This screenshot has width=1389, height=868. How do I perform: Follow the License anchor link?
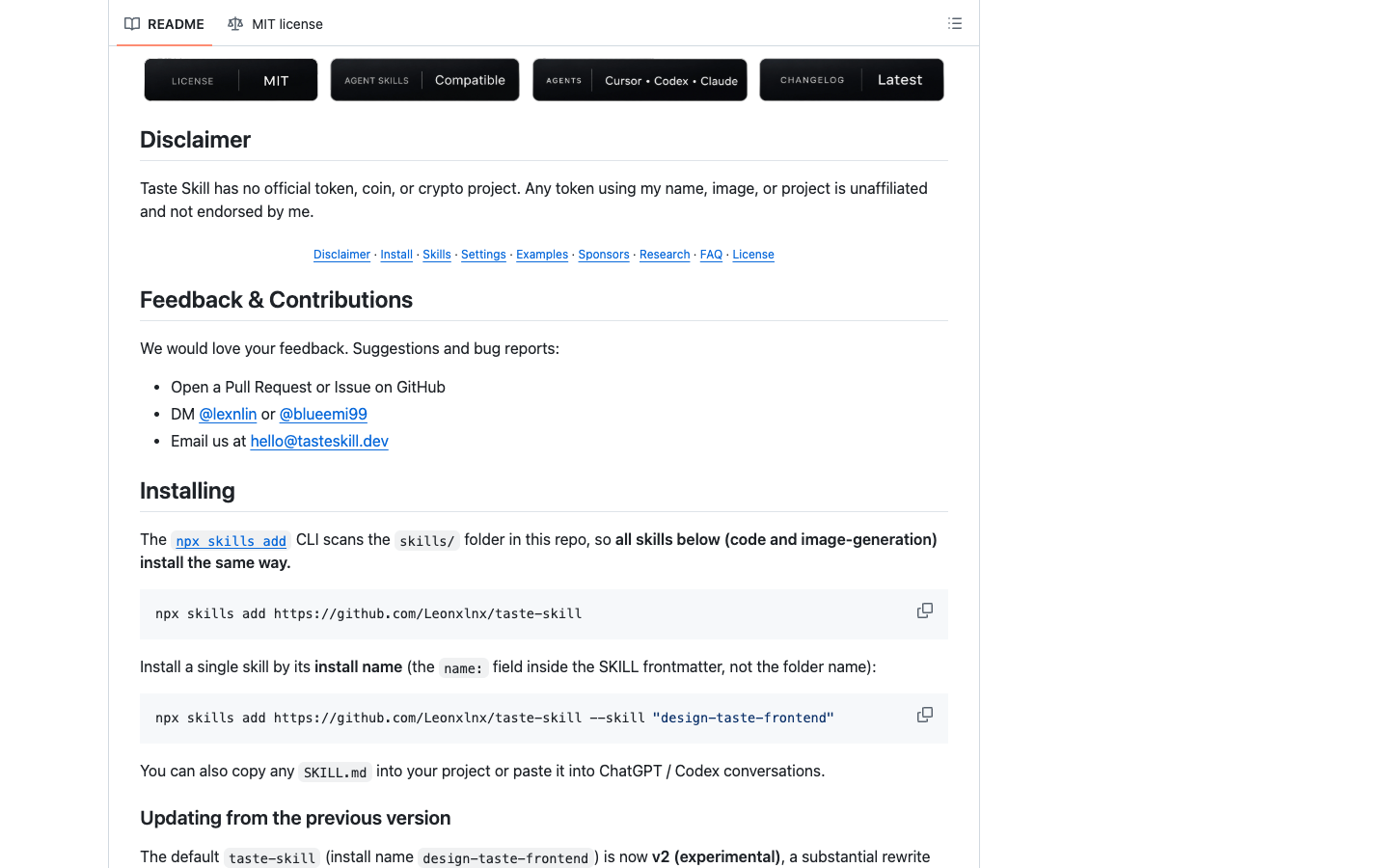(753, 255)
